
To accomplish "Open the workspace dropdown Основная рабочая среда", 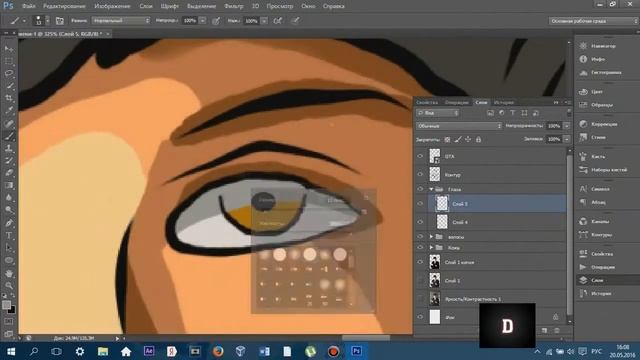I will [x=593, y=21].
